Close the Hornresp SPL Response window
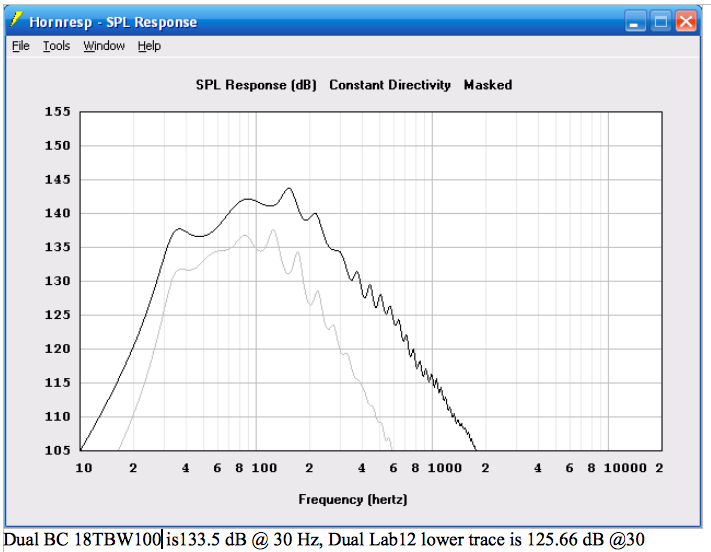Screen dimensions: 711x552 click(x=686, y=21)
